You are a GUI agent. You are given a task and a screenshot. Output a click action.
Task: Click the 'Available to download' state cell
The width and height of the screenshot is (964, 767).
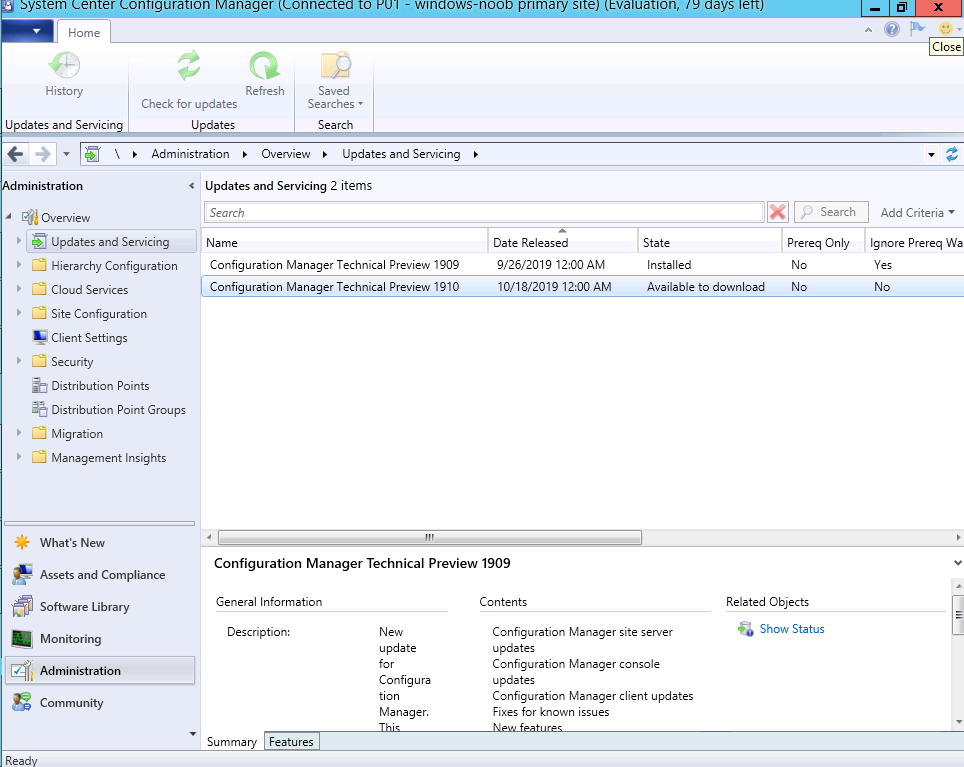pyautogui.click(x=706, y=287)
